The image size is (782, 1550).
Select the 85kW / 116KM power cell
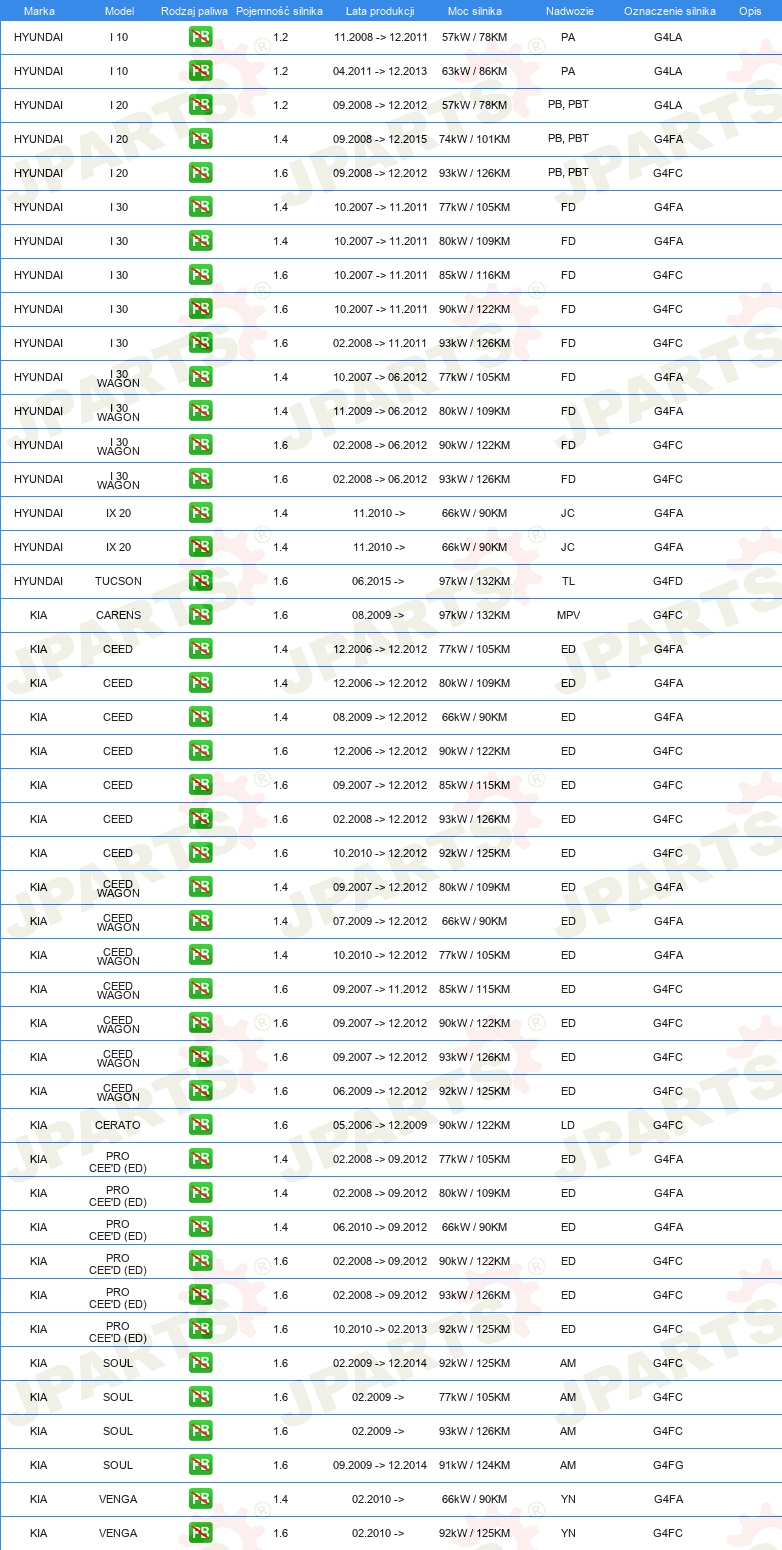(x=474, y=275)
